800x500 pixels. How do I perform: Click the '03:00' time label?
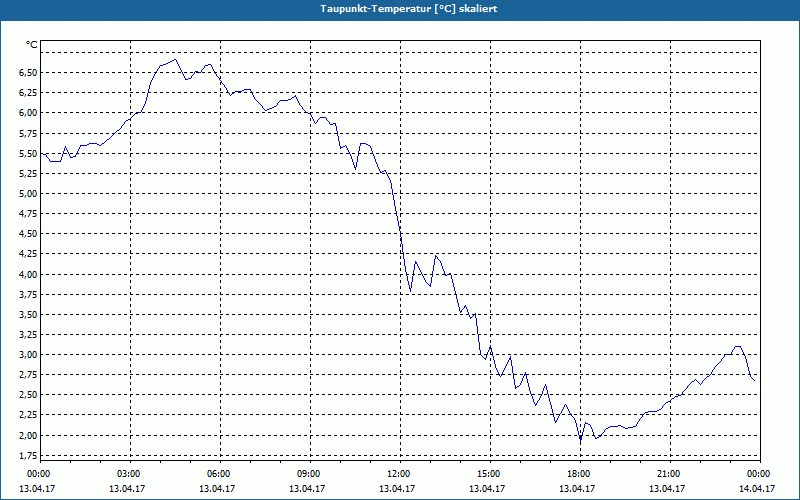coord(128,474)
